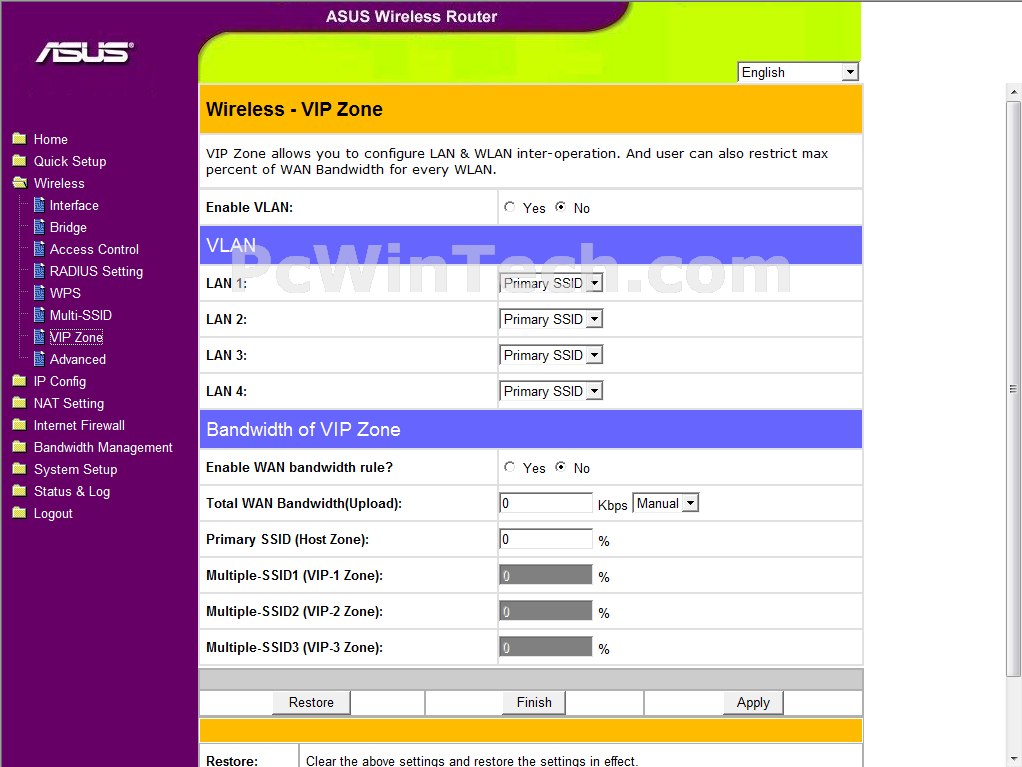The image size is (1022, 767).
Task: Click the Primary SSID Host Zone percent field
Action: 546,539
